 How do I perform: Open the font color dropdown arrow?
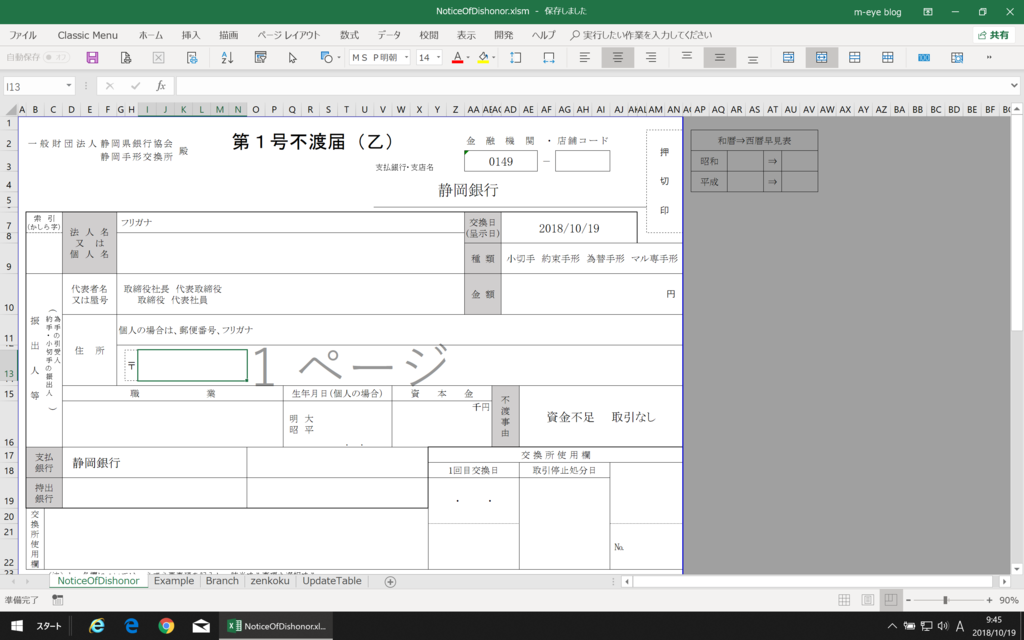[x=468, y=57]
